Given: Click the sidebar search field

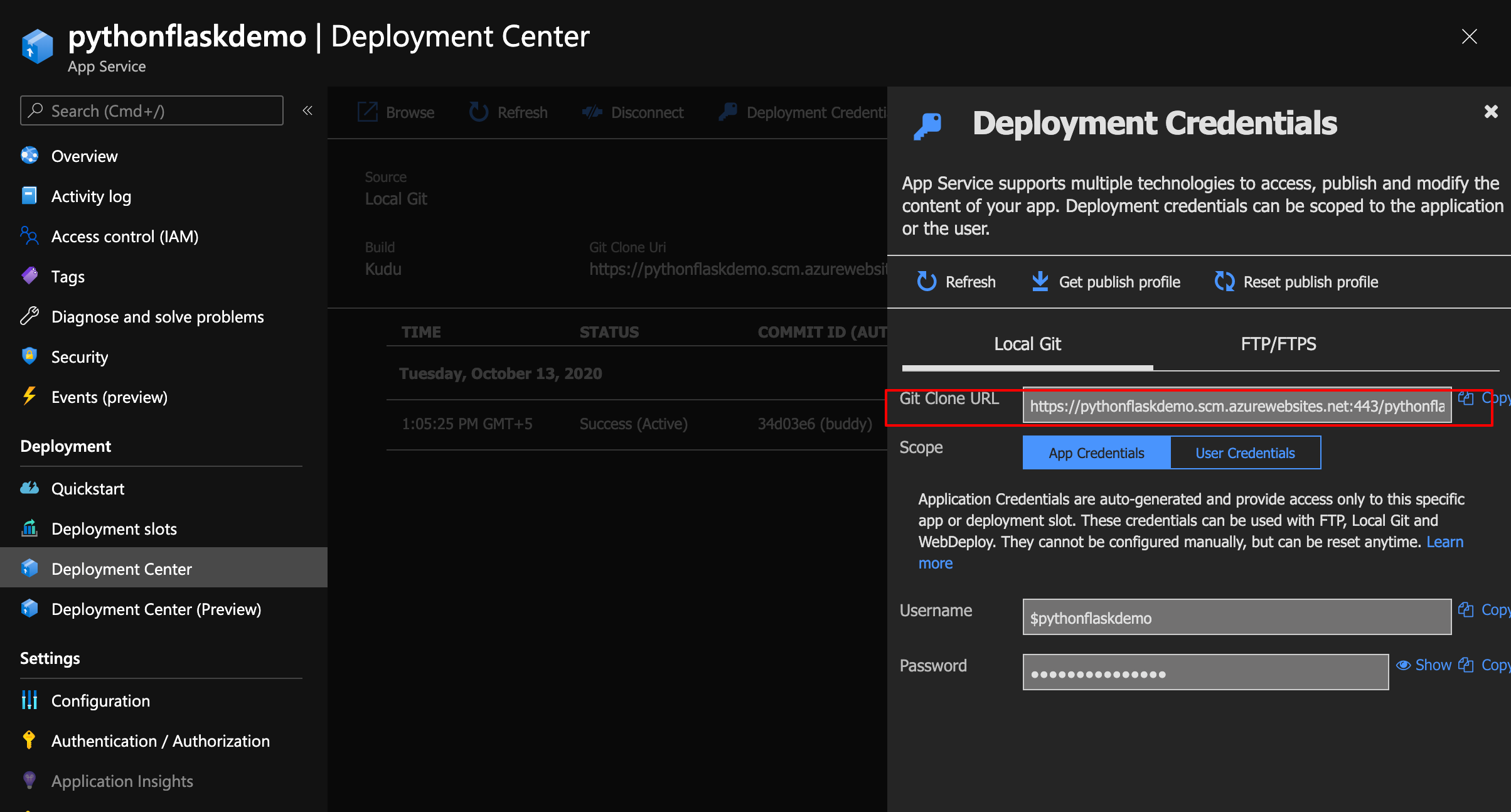Looking at the screenshot, I should (152, 111).
